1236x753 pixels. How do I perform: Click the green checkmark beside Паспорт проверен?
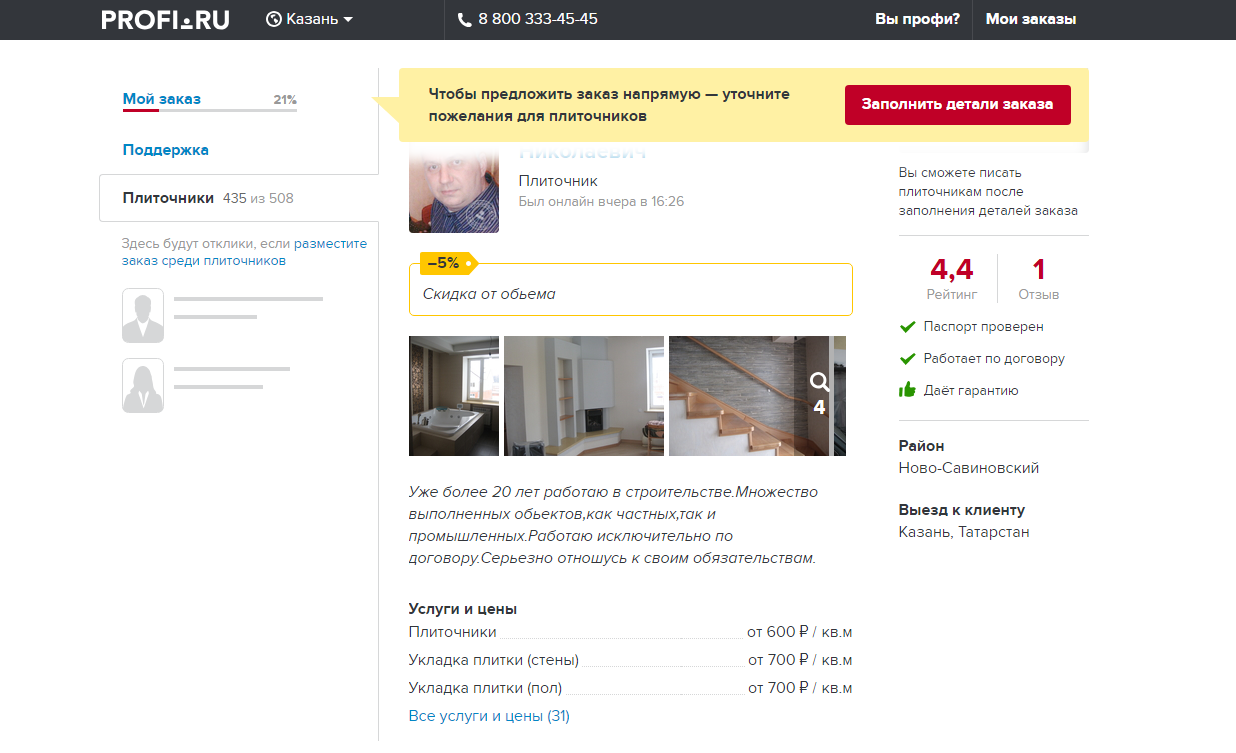[907, 326]
